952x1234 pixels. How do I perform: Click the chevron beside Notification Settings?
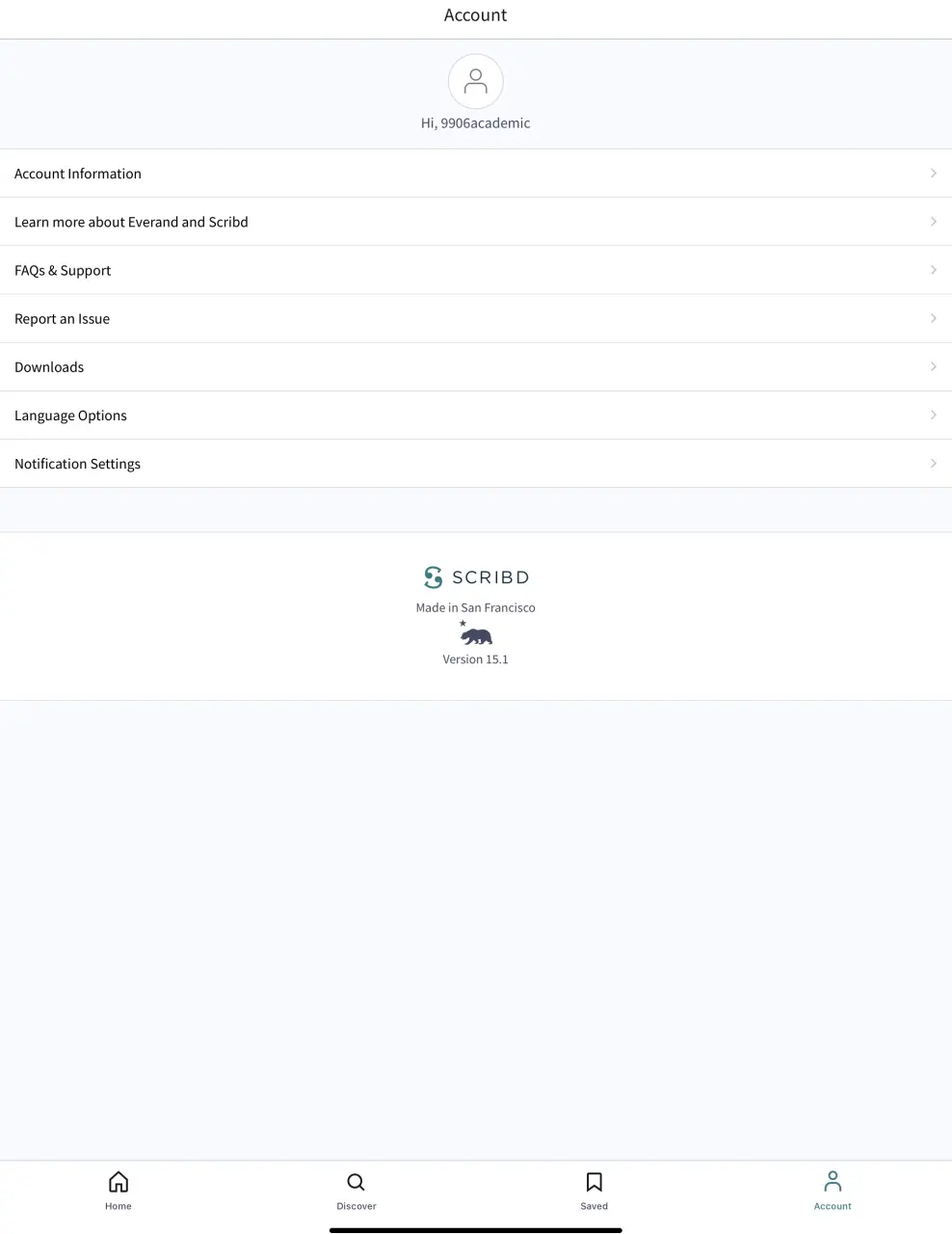pyautogui.click(x=933, y=463)
